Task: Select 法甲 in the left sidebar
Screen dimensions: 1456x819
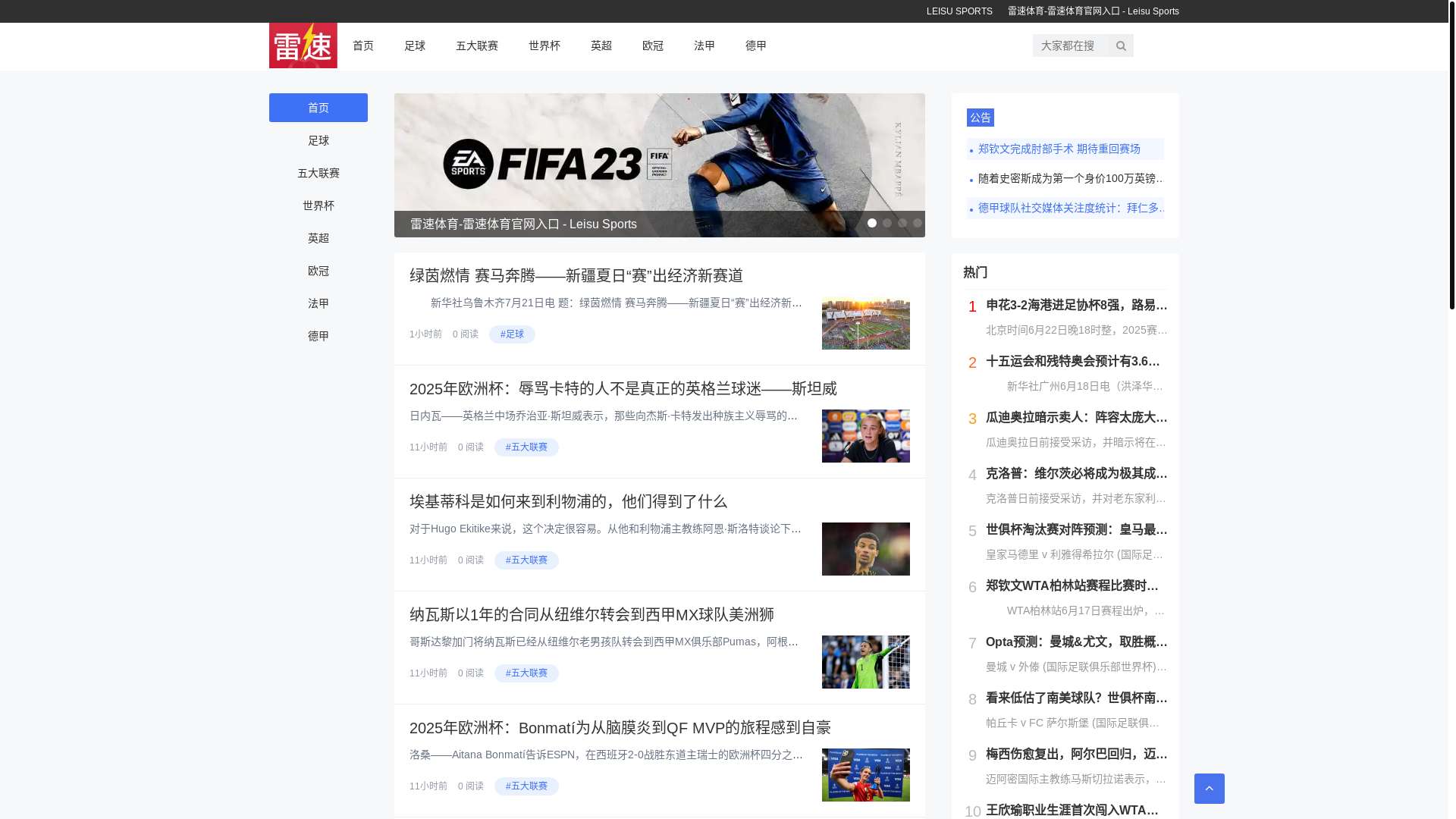Action: pos(318,303)
